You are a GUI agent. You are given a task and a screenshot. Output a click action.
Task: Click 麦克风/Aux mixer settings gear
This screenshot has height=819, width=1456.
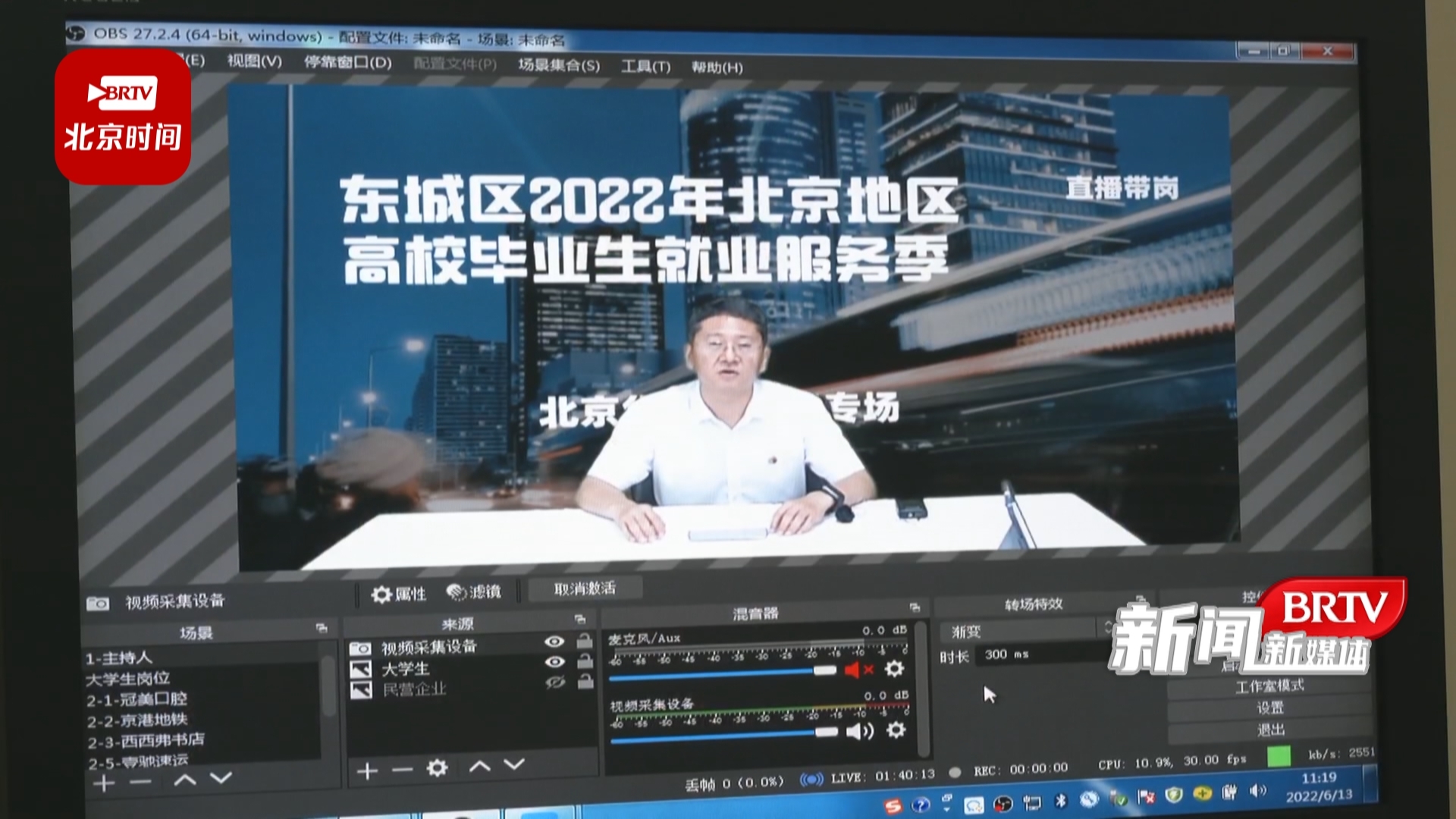[x=895, y=669]
